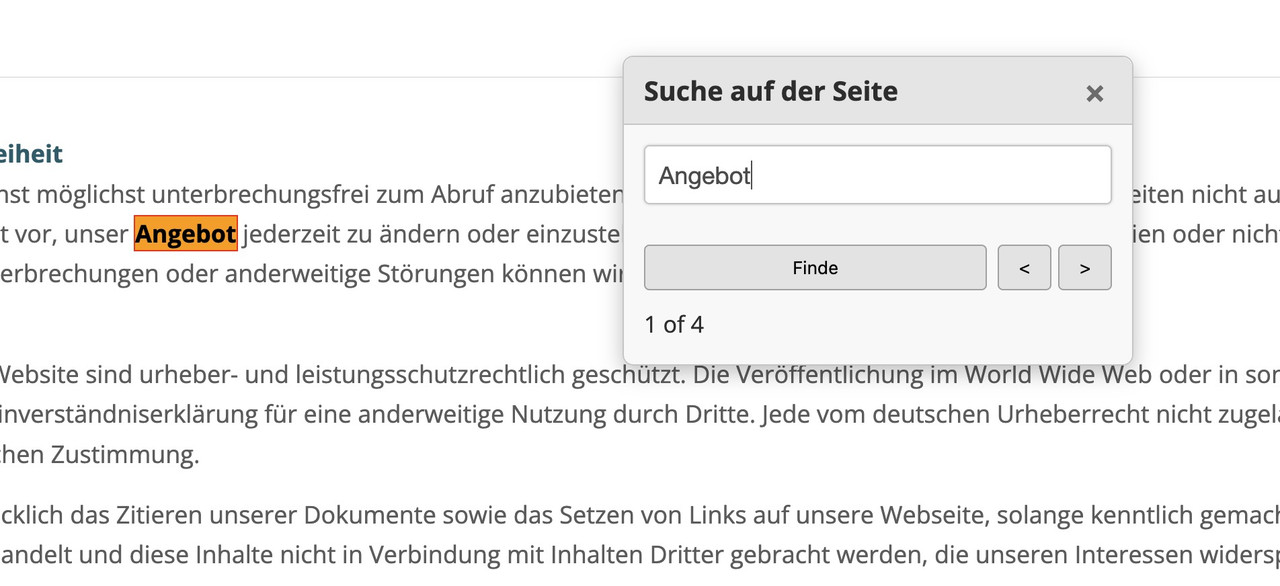The width and height of the screenshot is (1280, 586).
Task: Jump to next match with the > button
Action: tap(1084, 268)
